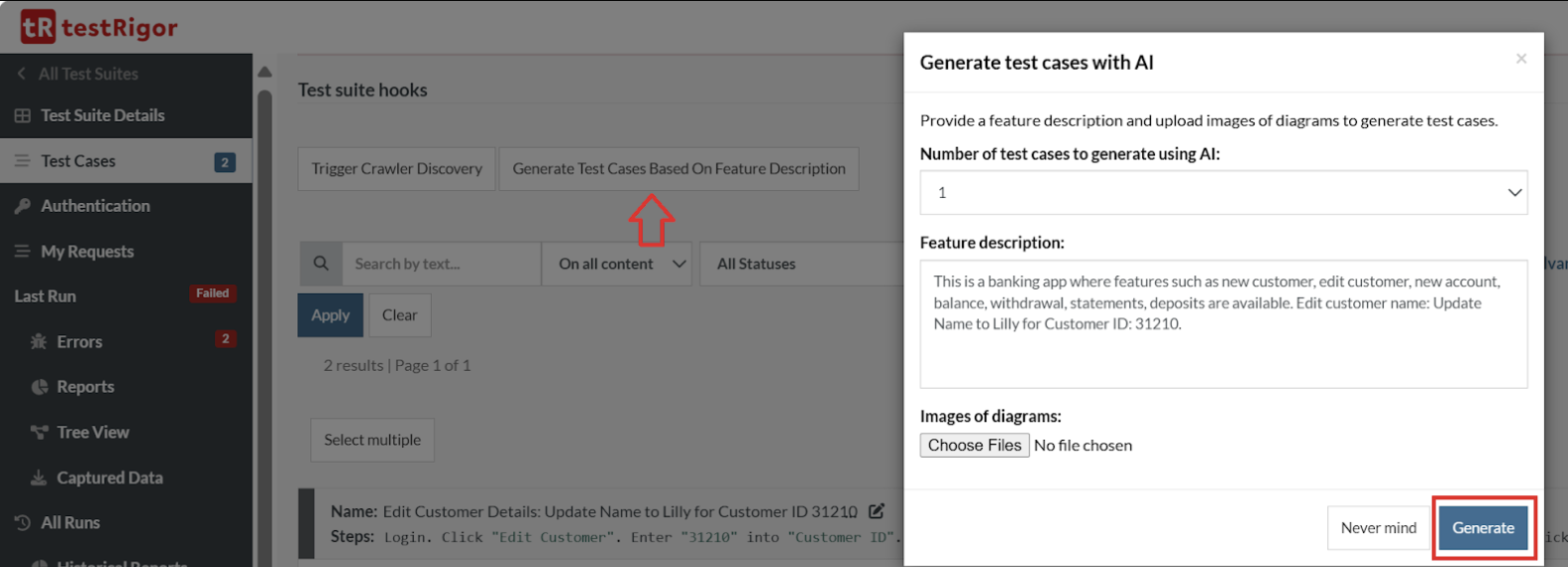Close the Generate test cases dialog

(1520, 59)
